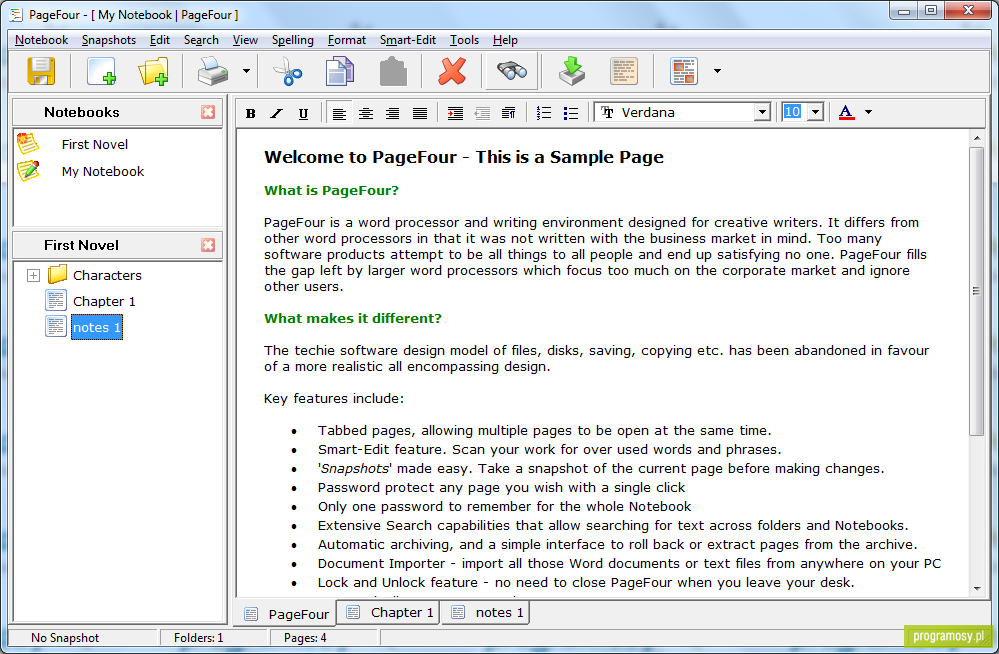Open the View menu

[x=245, y=40]
